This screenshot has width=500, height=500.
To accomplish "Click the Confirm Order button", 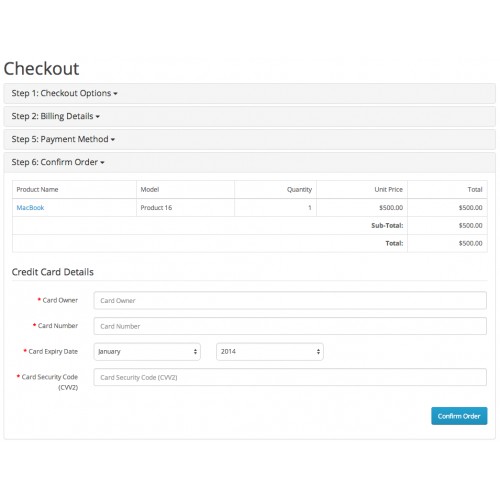I will [459, 416].
